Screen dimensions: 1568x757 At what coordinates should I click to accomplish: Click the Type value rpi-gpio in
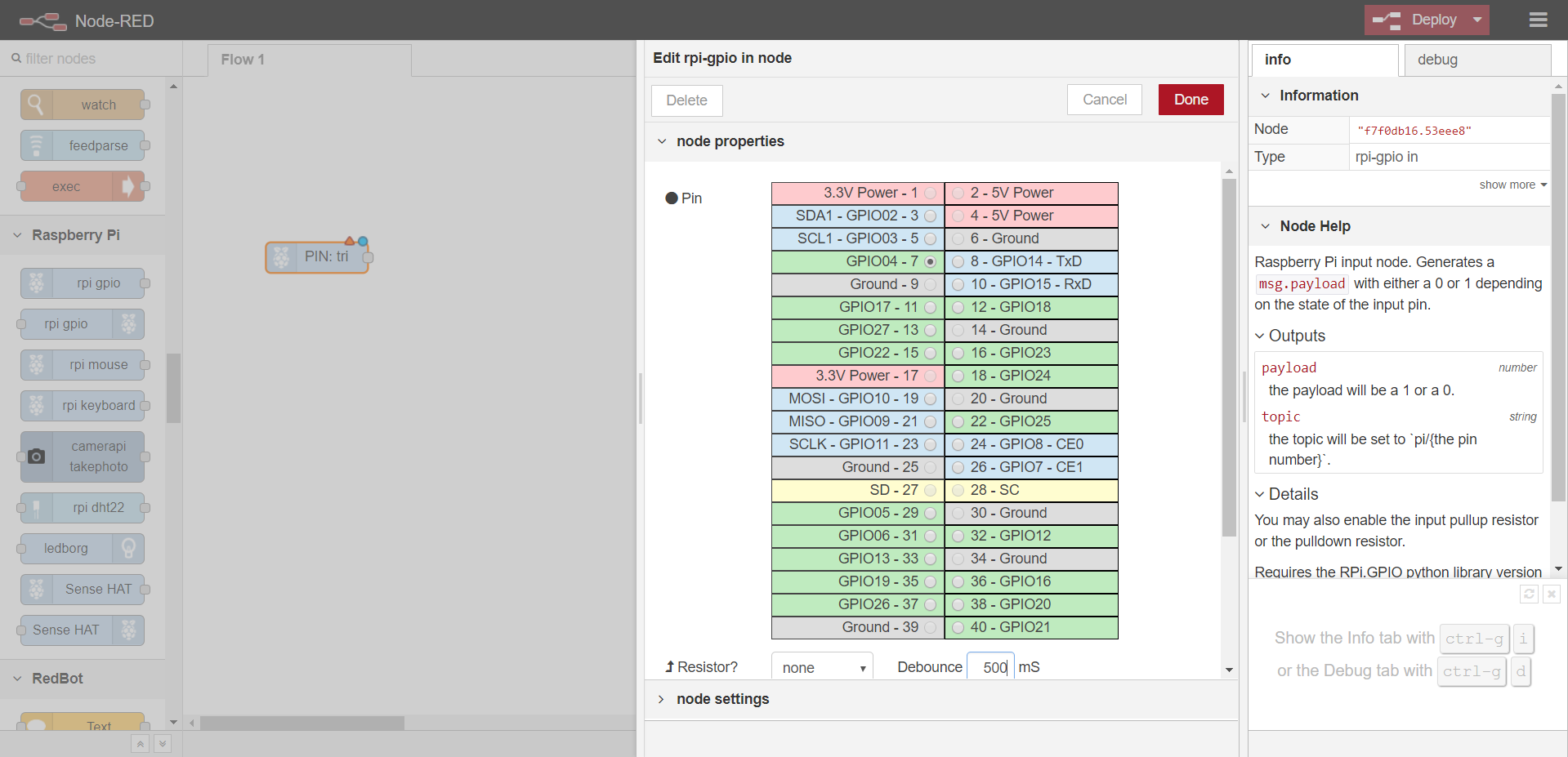[1386, 157]
